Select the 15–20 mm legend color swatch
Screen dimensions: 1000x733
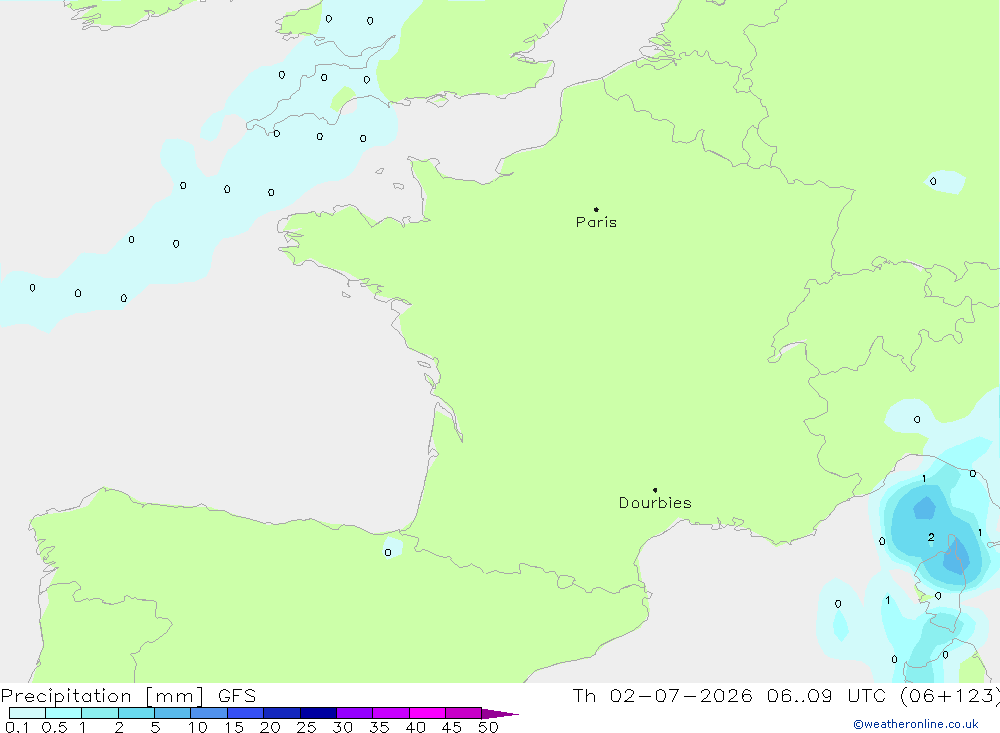(x=246, y=713)
